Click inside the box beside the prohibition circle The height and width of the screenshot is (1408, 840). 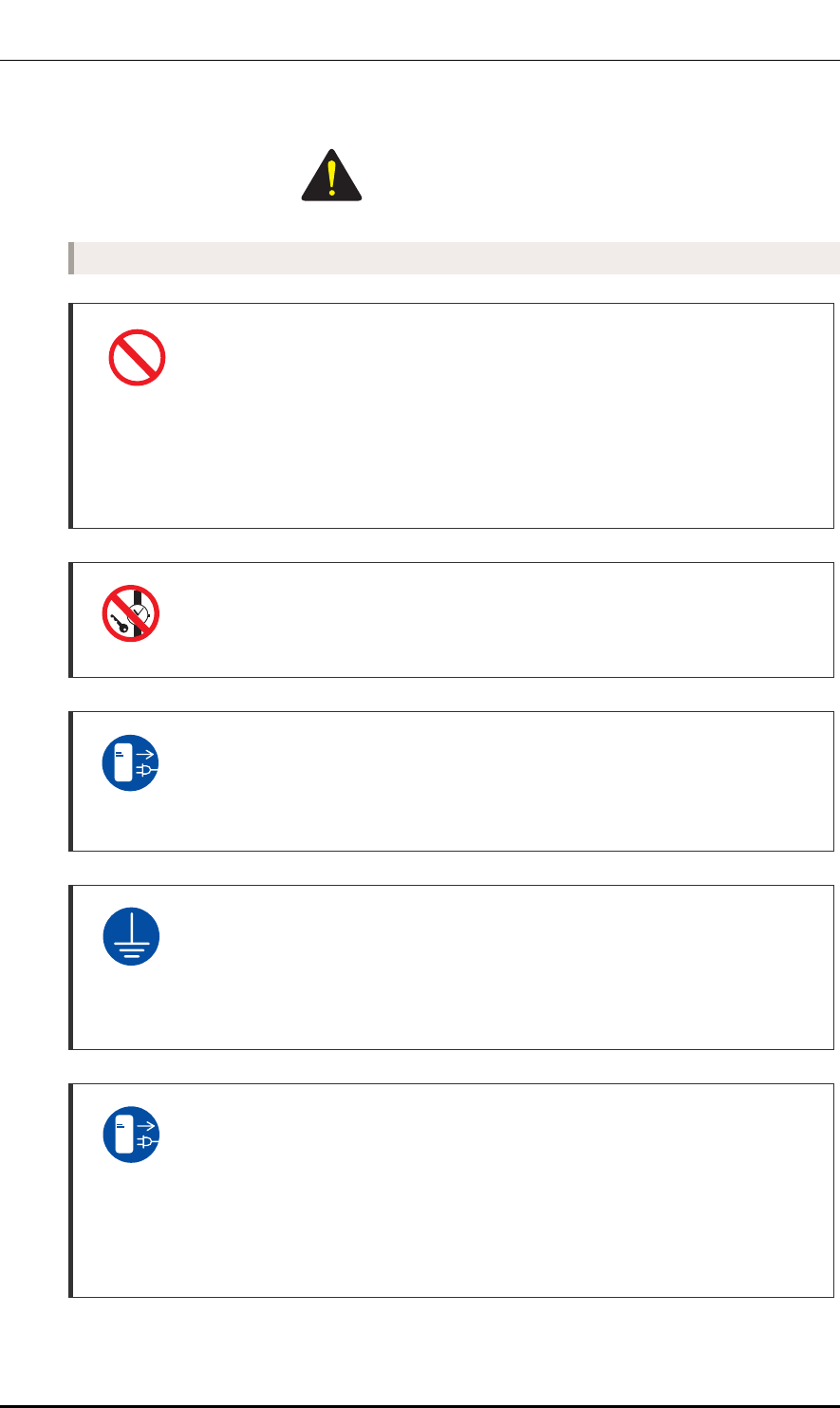(498, 415)
